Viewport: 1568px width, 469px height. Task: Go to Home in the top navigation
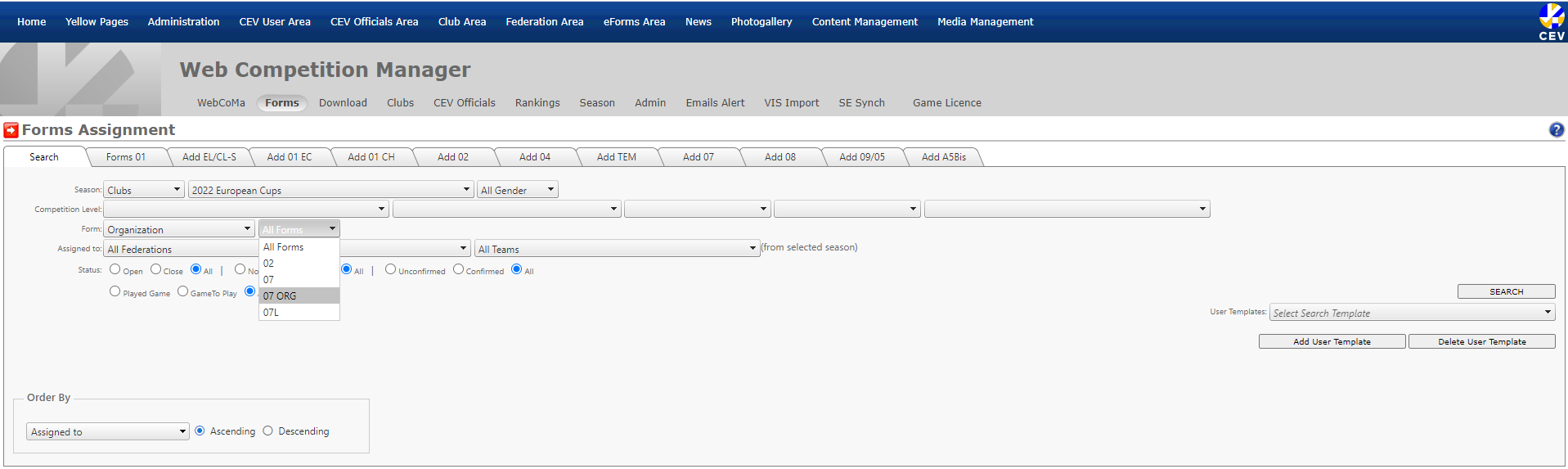click(x=32, y=22)
